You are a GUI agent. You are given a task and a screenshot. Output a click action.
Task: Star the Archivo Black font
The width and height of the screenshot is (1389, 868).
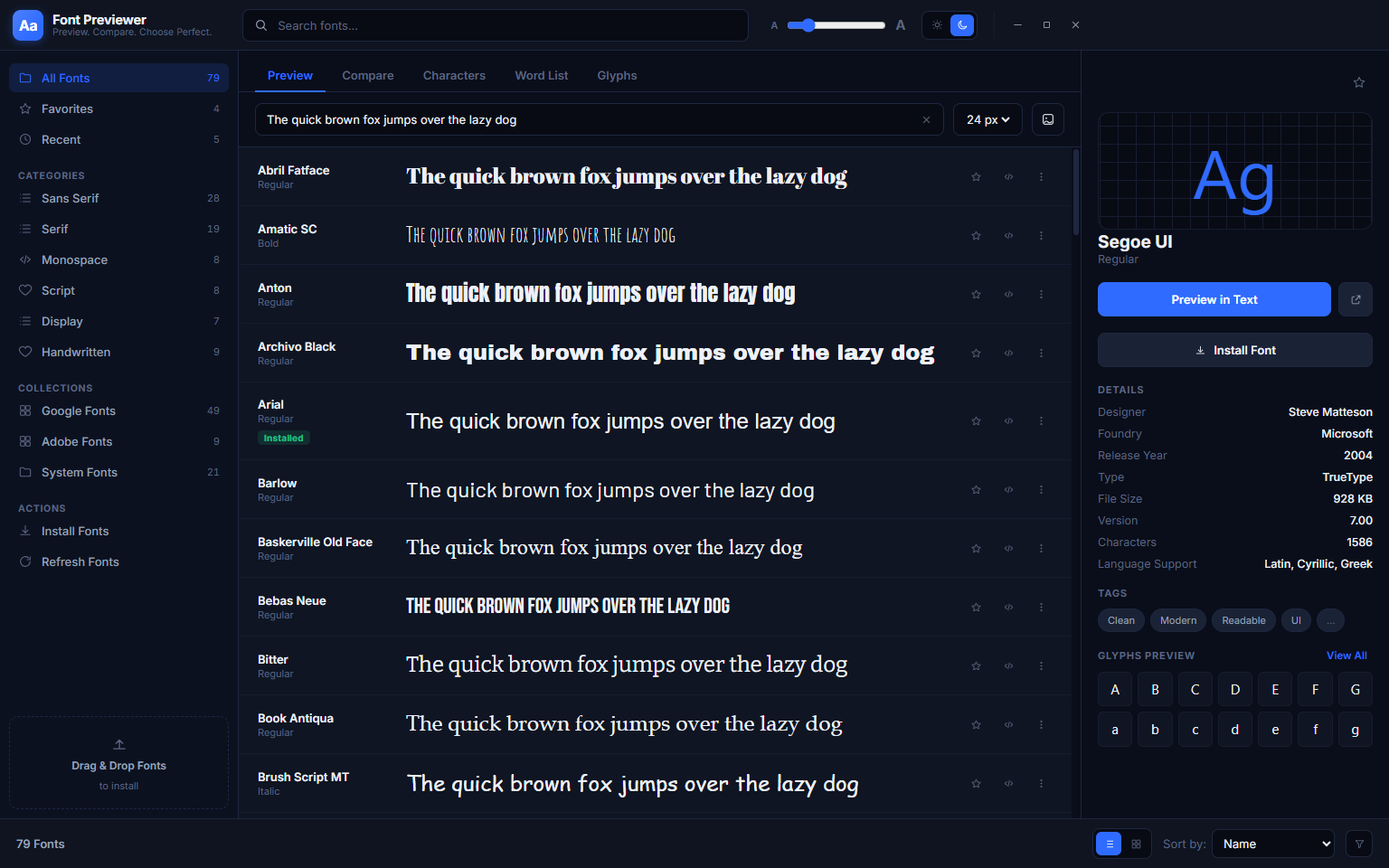click(x=976, y=354)
